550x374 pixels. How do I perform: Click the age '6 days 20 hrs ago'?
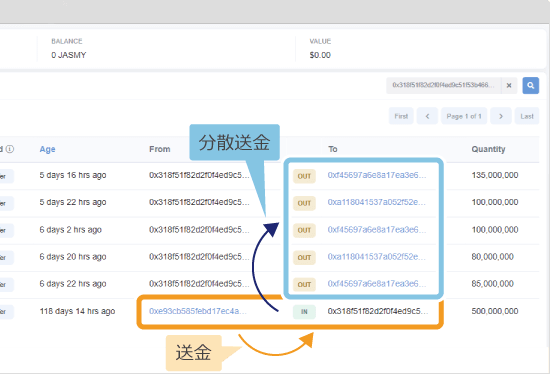73,257
